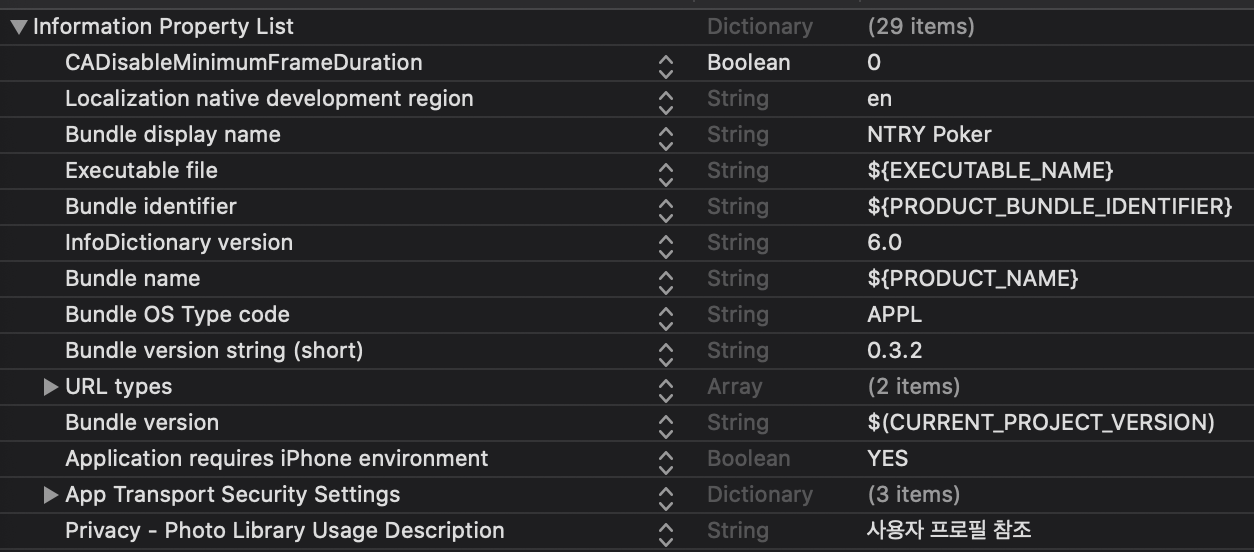Open key stepper for Privacy Photo Library row

coord(666,532)
